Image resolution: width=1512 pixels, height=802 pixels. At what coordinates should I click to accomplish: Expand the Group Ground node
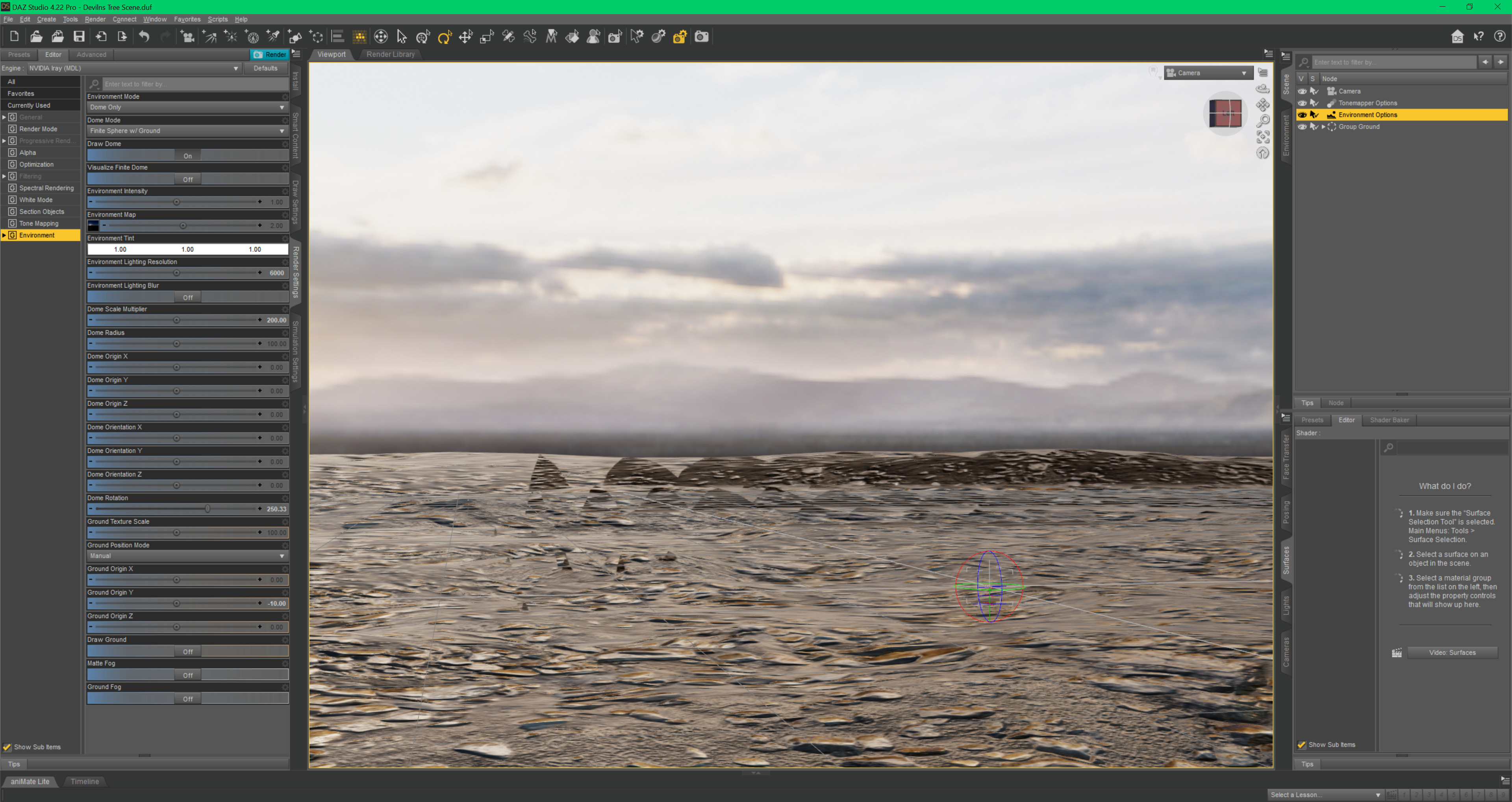pyautogui.click(x=1323, y=127)
